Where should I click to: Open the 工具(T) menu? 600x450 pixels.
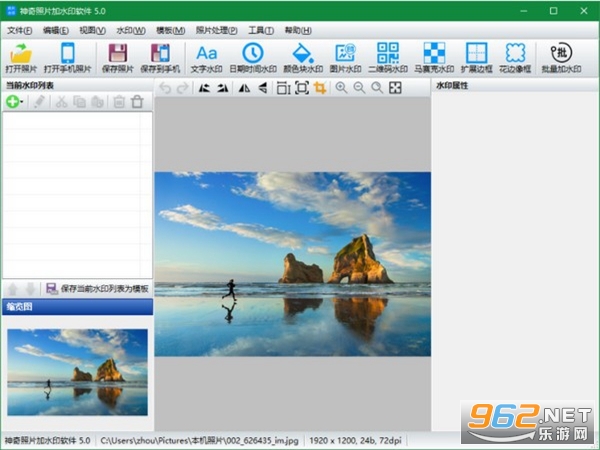pyautogui.click(x=261, y=30)
